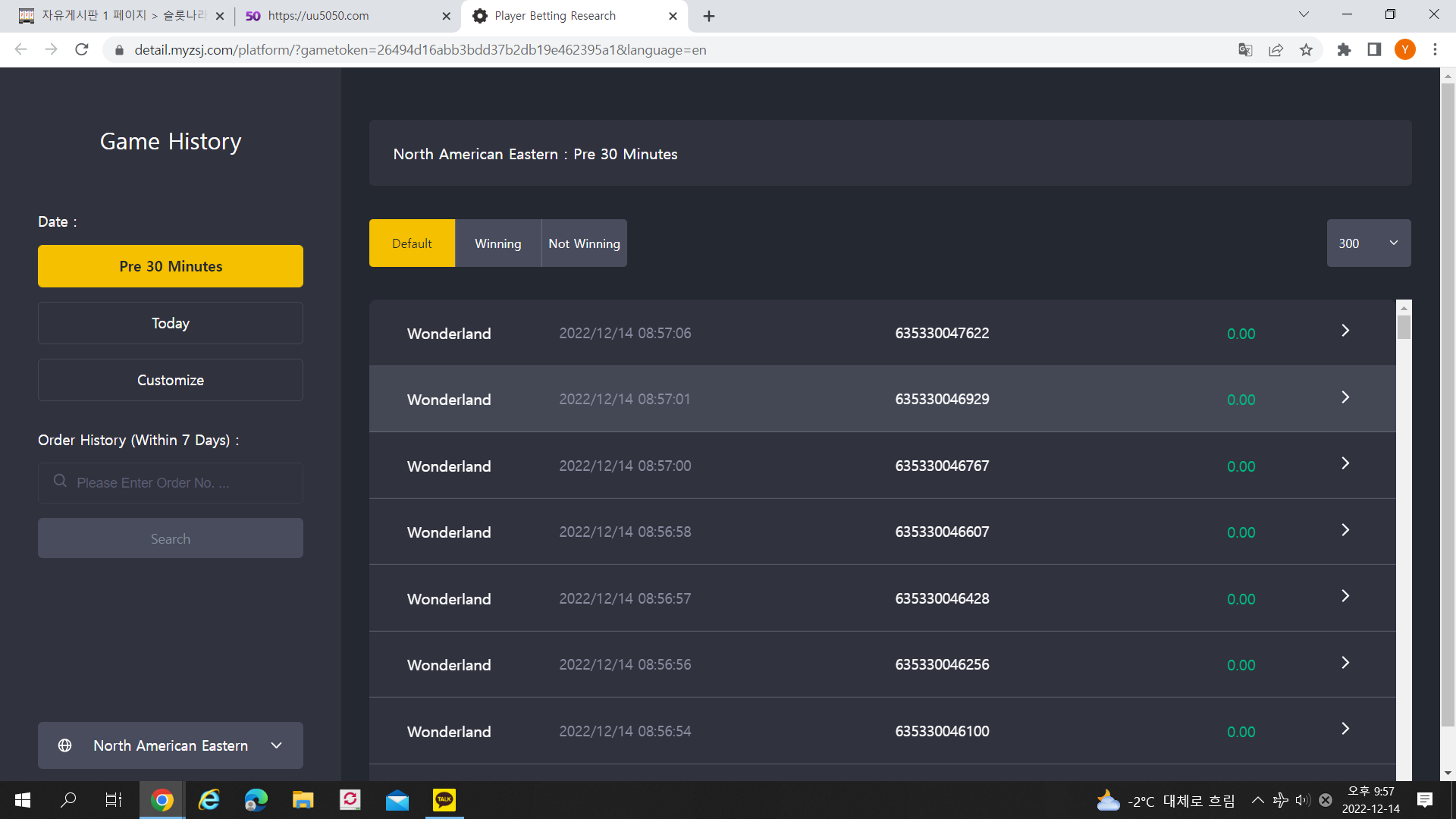1456x819 pixels.
Task: Expand record 635330046428 details
Action: pos(1345,596)
